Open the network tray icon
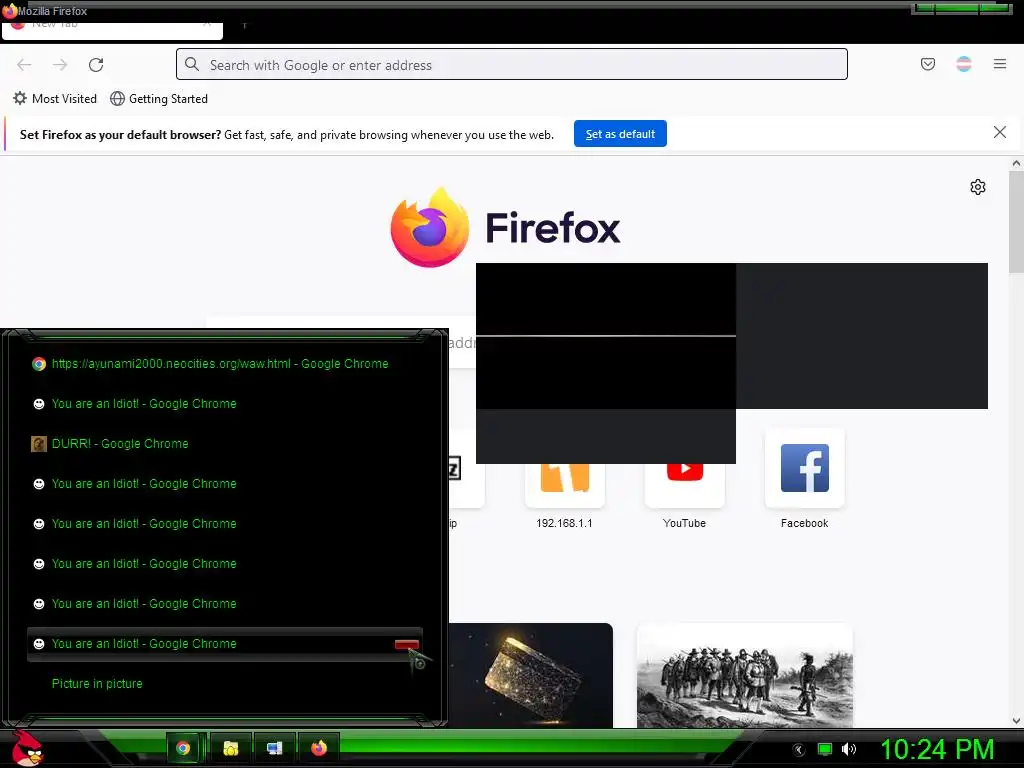1024x768 pixels. coord(825,749)
